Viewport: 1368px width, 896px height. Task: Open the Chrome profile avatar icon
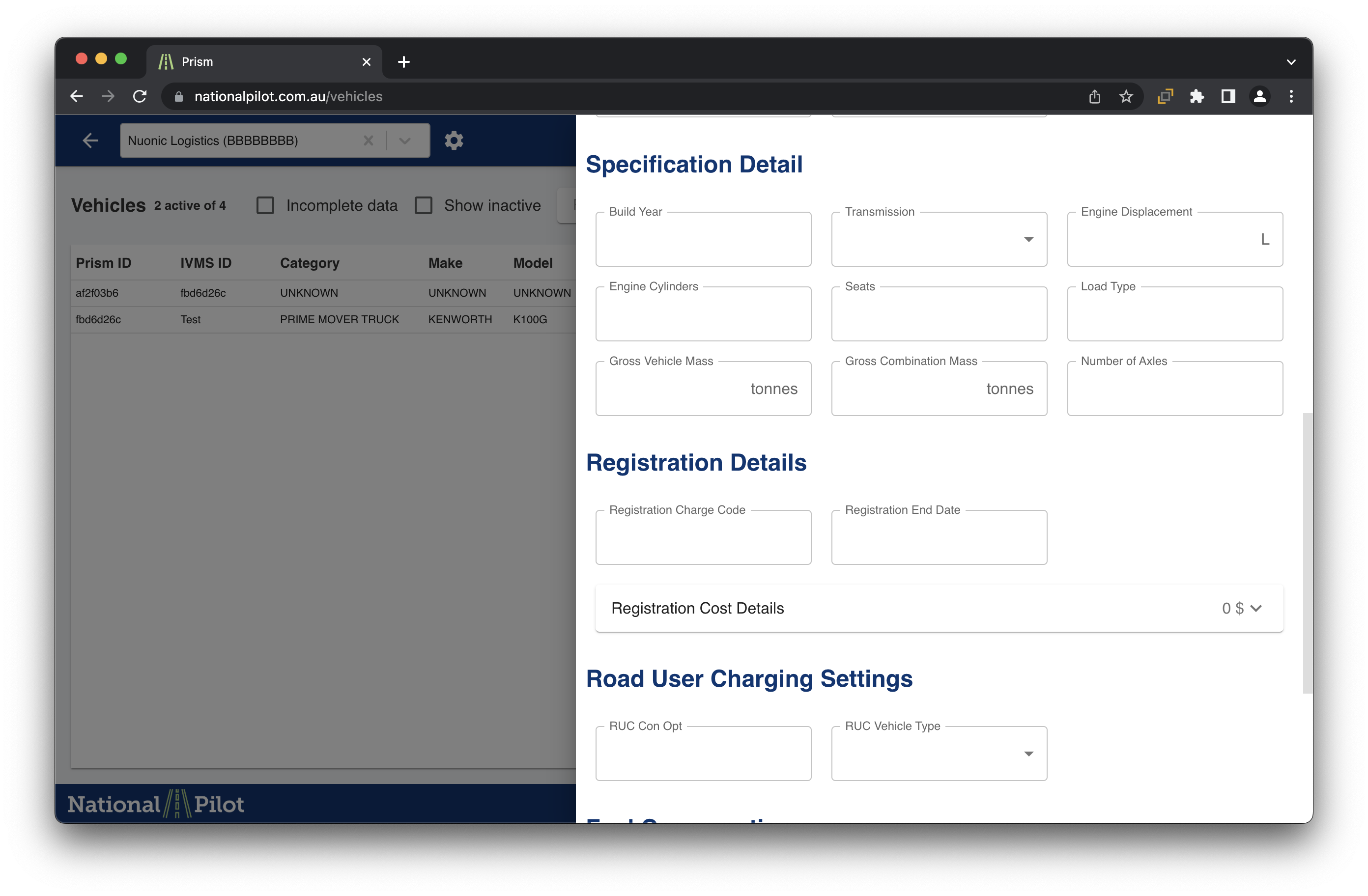pos(1259,96)
